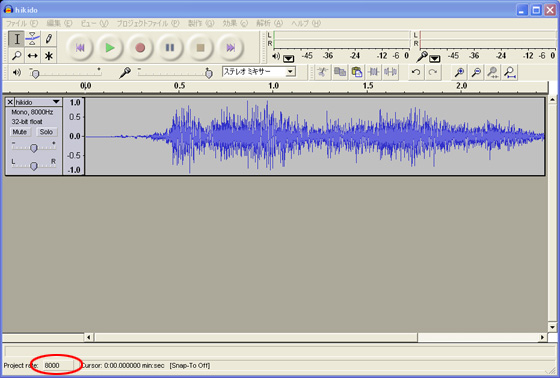
Task: Redo the last undone action
Action: tap(433, 72)
